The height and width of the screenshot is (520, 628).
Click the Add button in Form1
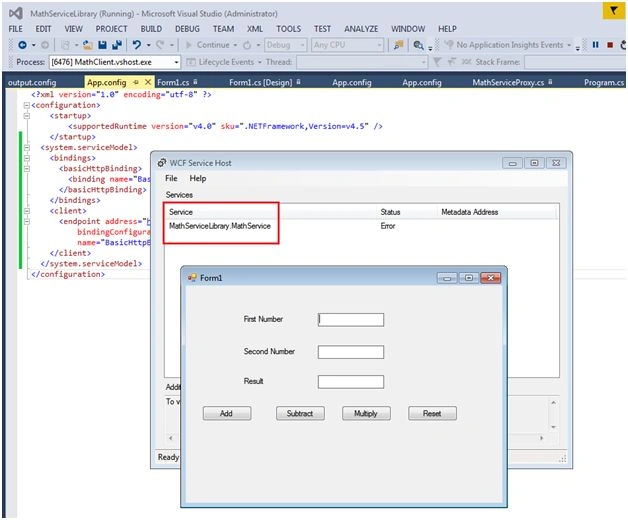click(x=227, y=413)
